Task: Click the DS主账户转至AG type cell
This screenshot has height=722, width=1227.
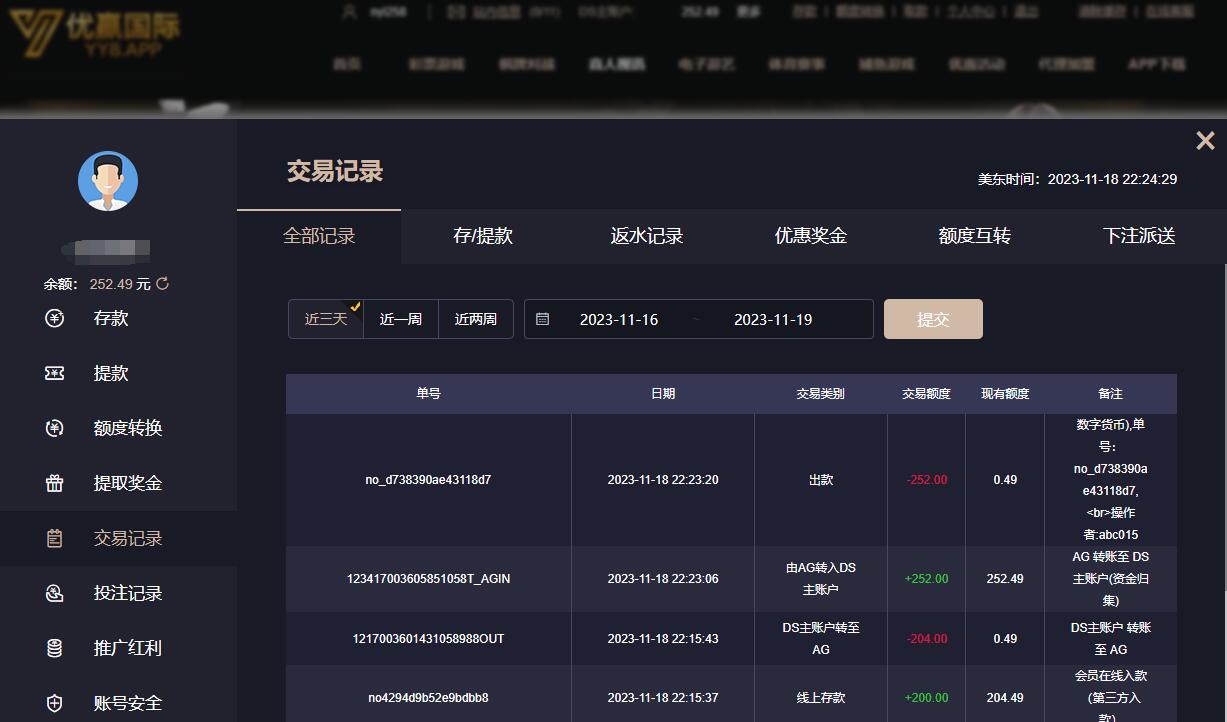Action: (x=821, y=639)
